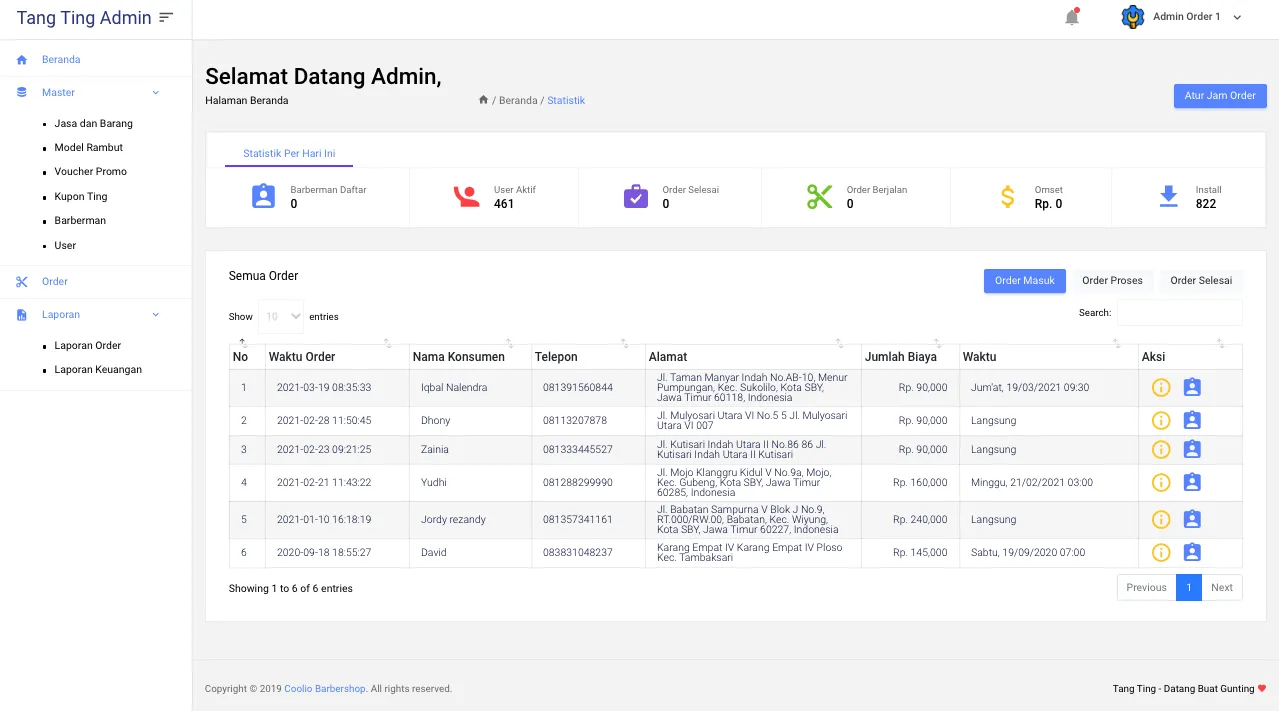Sort table by Waktu Order column
The width and height of the screenshot is (1279, 711).
coord(336,356)
